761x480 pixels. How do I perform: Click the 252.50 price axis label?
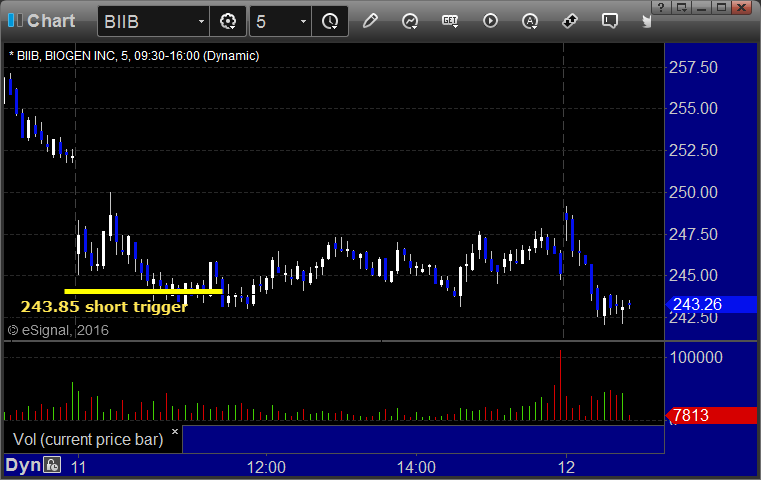point(693,150)
